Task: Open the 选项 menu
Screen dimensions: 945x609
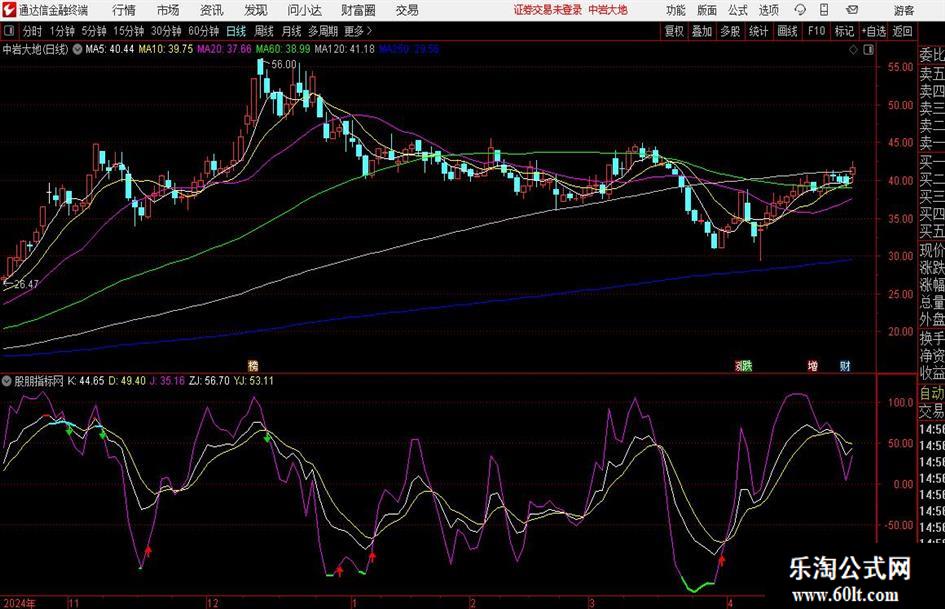Action: click(x=768, y=10)
